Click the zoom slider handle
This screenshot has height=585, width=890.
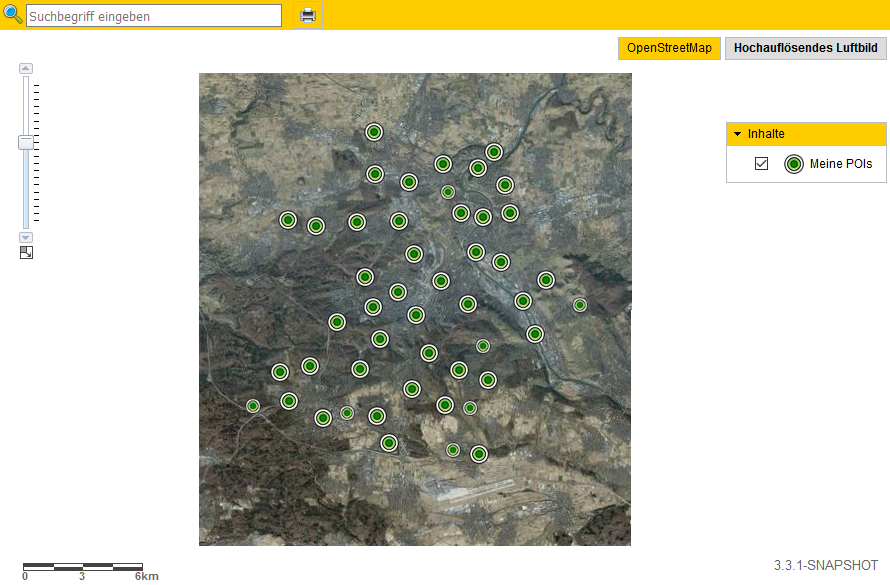click(x=26, y=142)
